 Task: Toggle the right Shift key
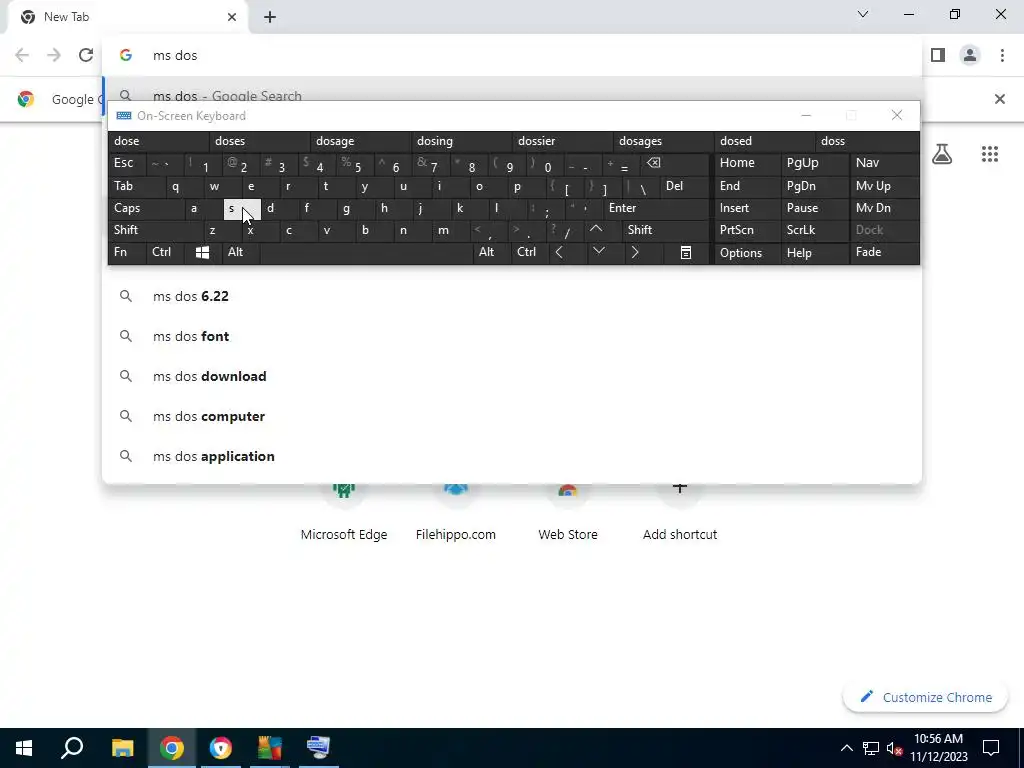tap(665, 230)
